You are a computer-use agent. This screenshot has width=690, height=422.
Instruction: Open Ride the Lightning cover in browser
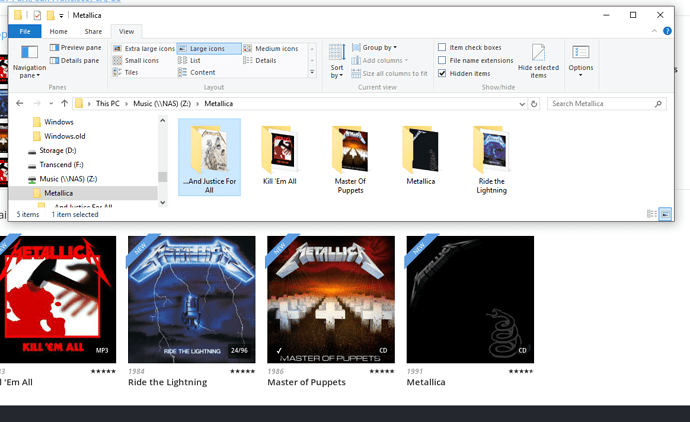191,299
